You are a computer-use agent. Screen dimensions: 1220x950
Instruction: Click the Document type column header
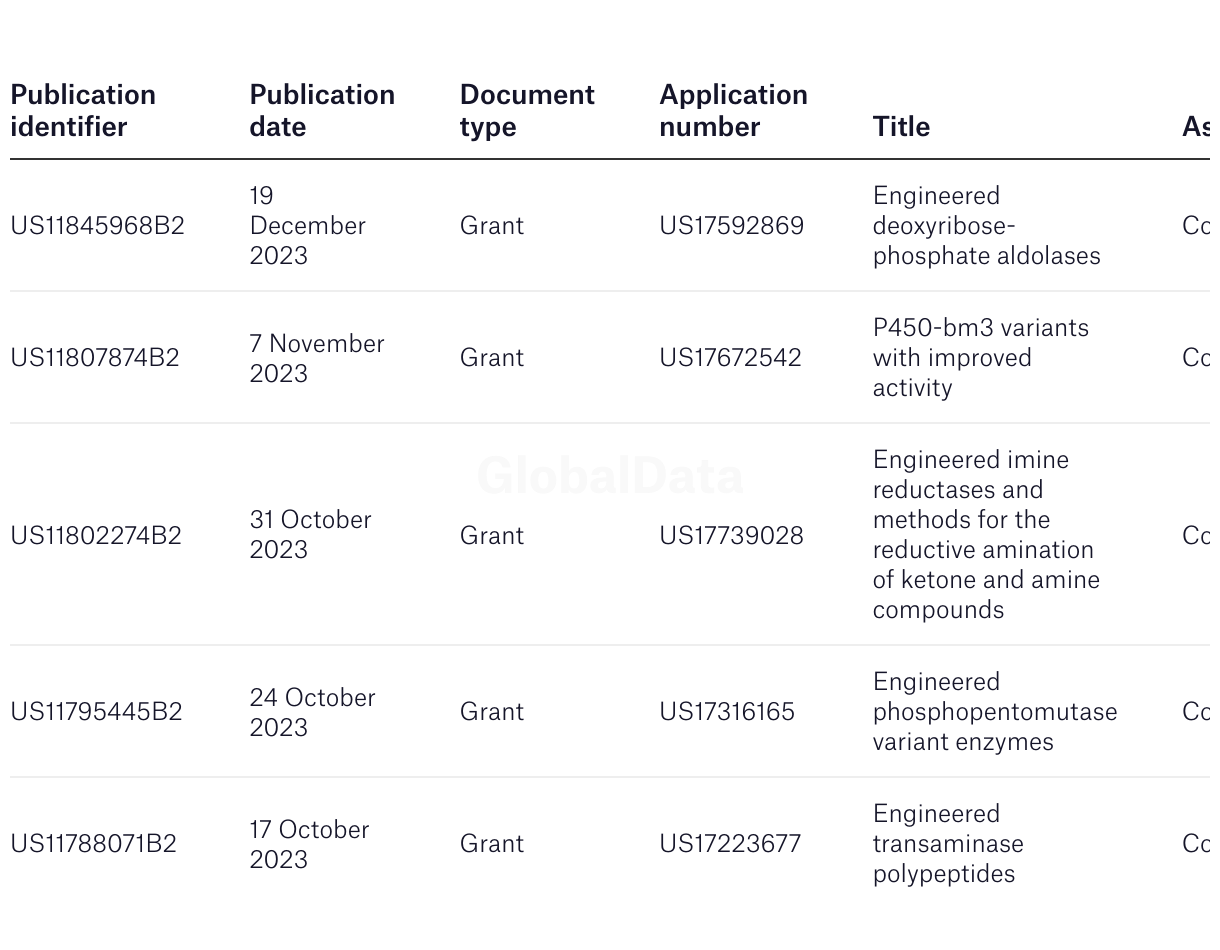[x=527, y=110]
